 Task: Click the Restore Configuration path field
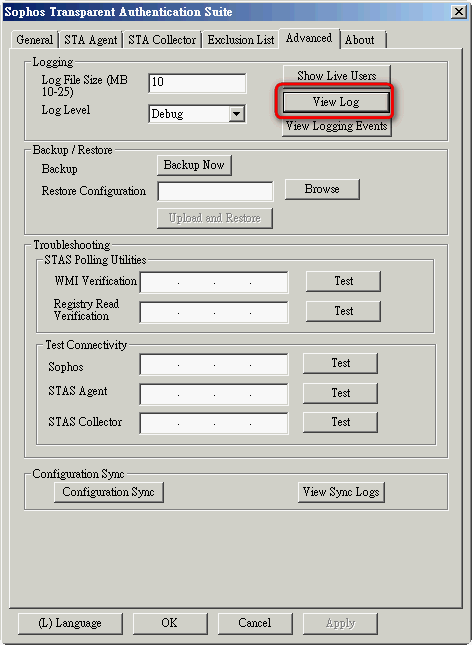click(215, 191)
